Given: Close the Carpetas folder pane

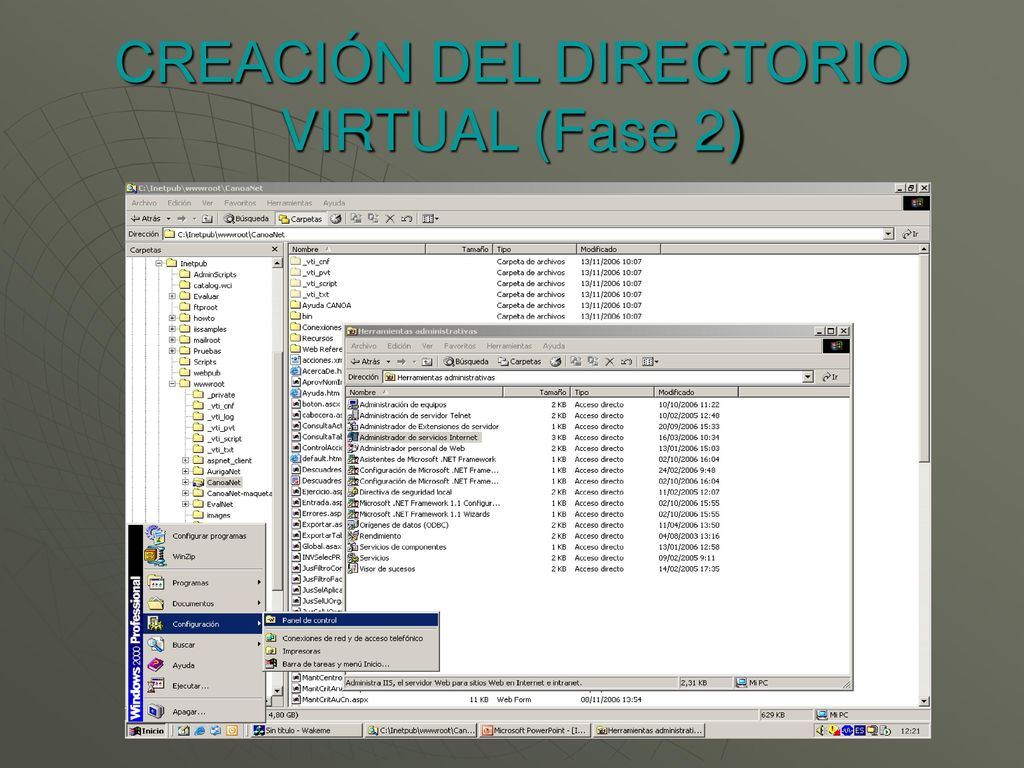Looking at the screenshot, I should point(274,249).
